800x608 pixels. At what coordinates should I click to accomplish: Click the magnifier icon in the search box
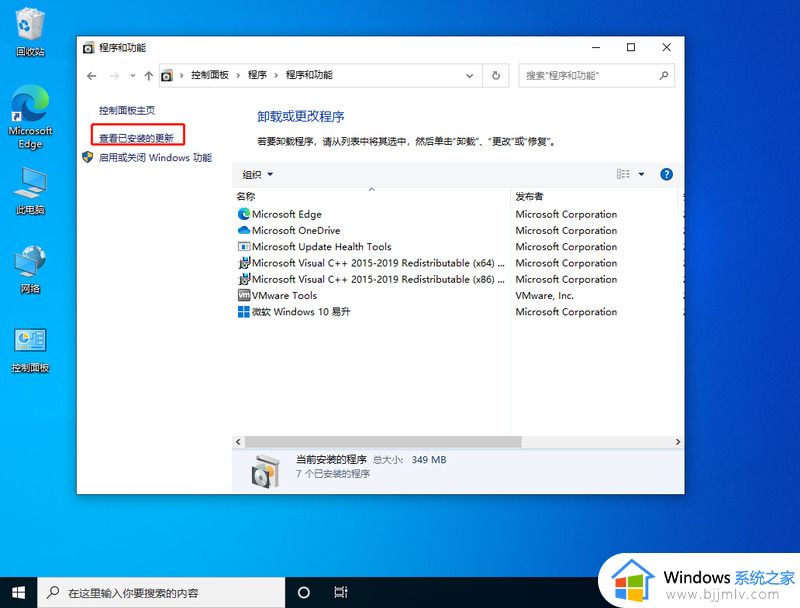pos(663,75)
